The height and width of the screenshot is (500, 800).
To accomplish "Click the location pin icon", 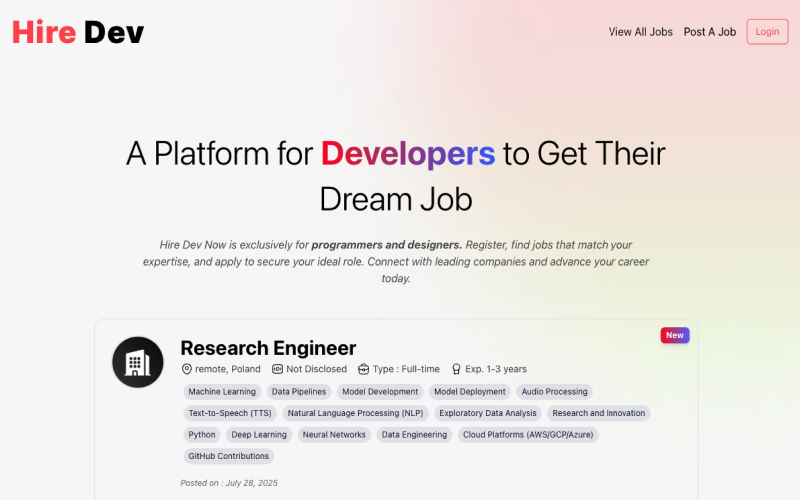I will (x=186, y=369).
